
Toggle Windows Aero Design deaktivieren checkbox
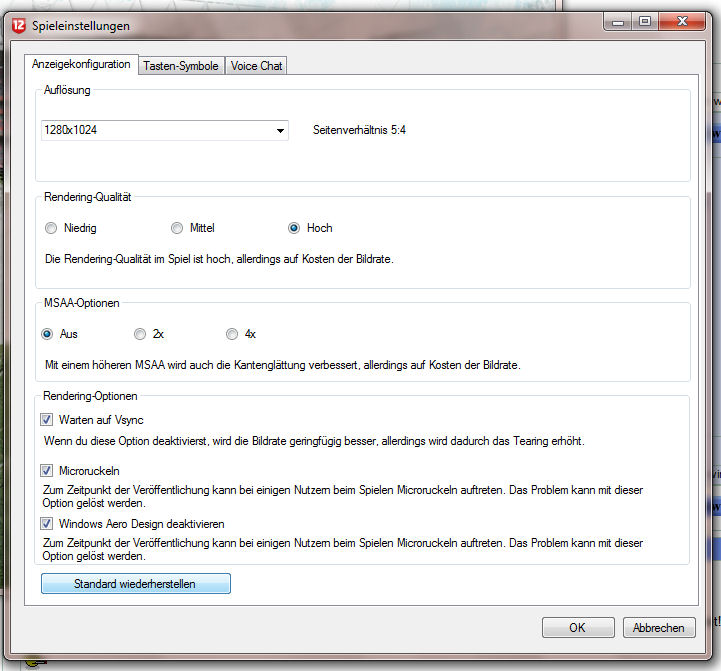point(47,523)
